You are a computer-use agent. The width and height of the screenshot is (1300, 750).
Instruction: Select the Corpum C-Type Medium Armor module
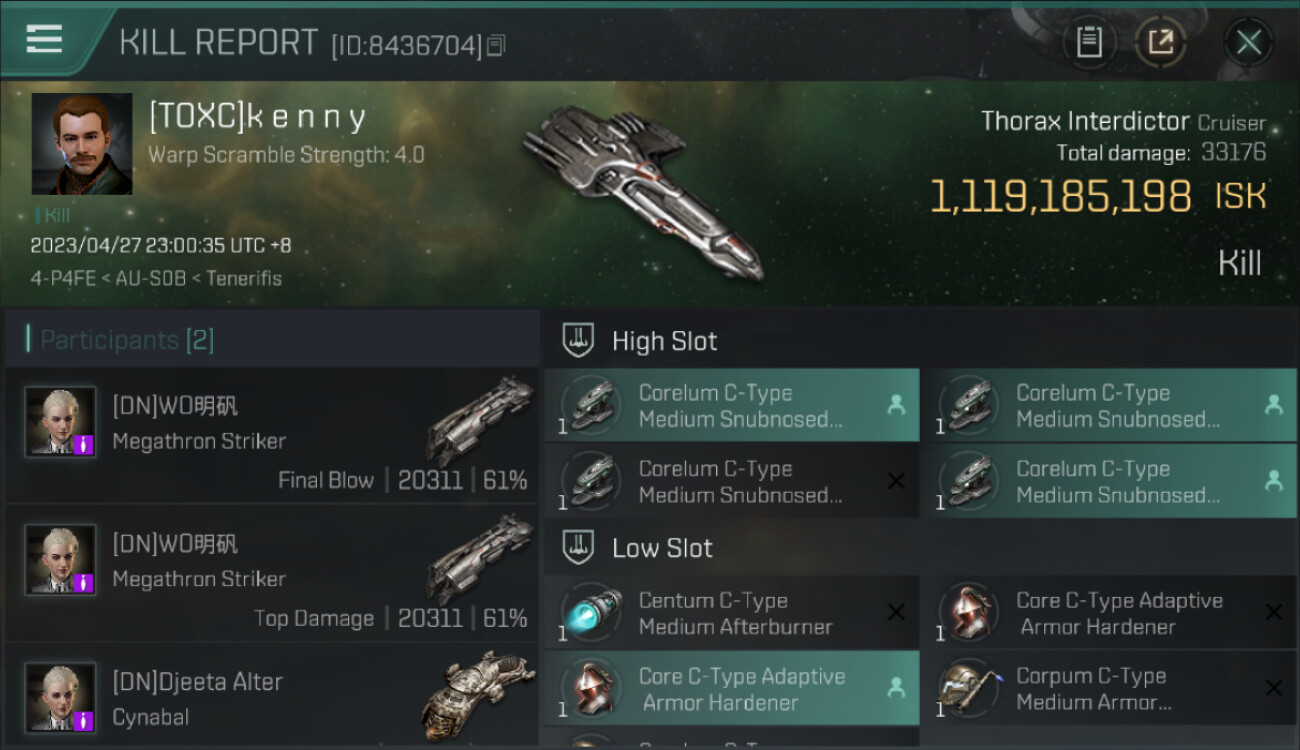[1109, 689]
